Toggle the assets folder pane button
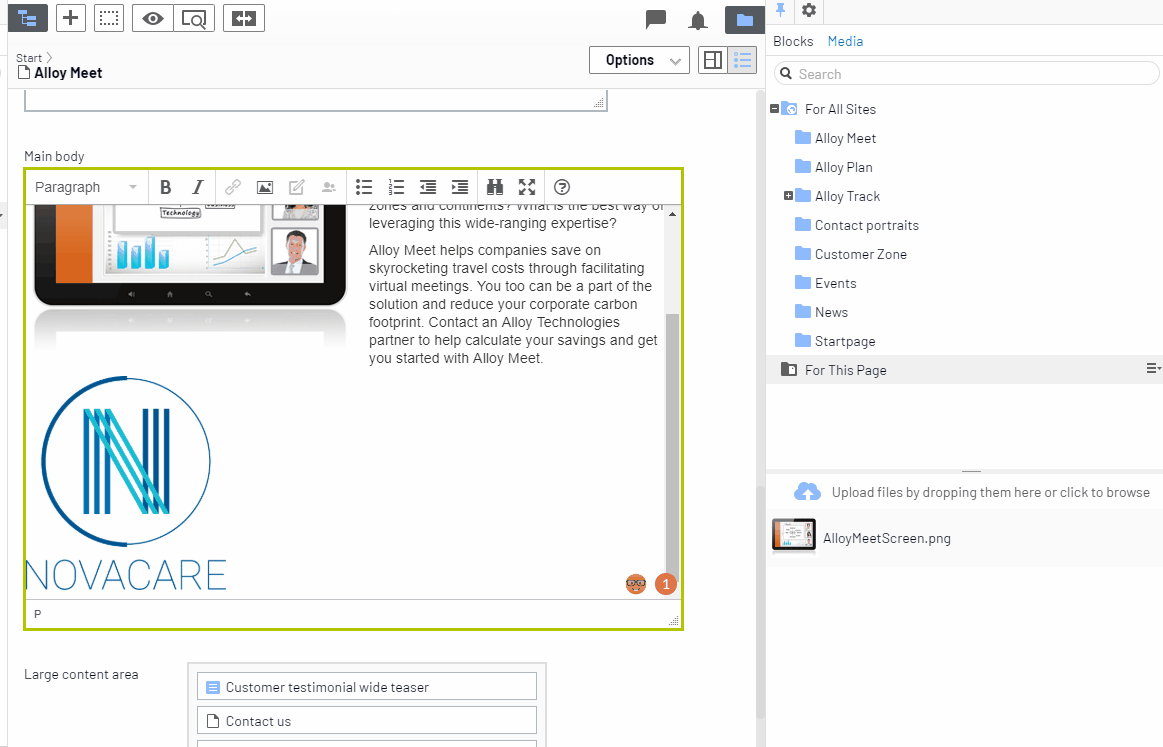This screenshot has width=1163, height=747. 745,20
